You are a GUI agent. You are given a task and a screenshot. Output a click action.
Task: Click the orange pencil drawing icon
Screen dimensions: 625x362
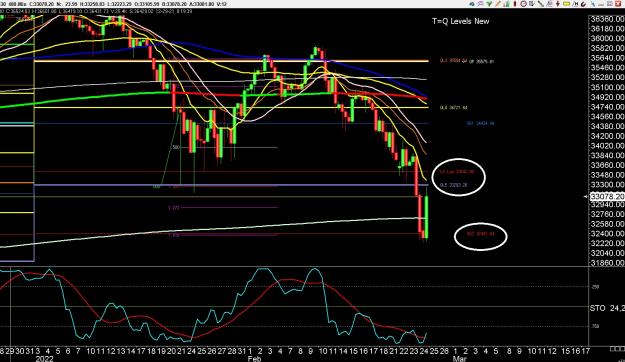(x=498, y=4)
